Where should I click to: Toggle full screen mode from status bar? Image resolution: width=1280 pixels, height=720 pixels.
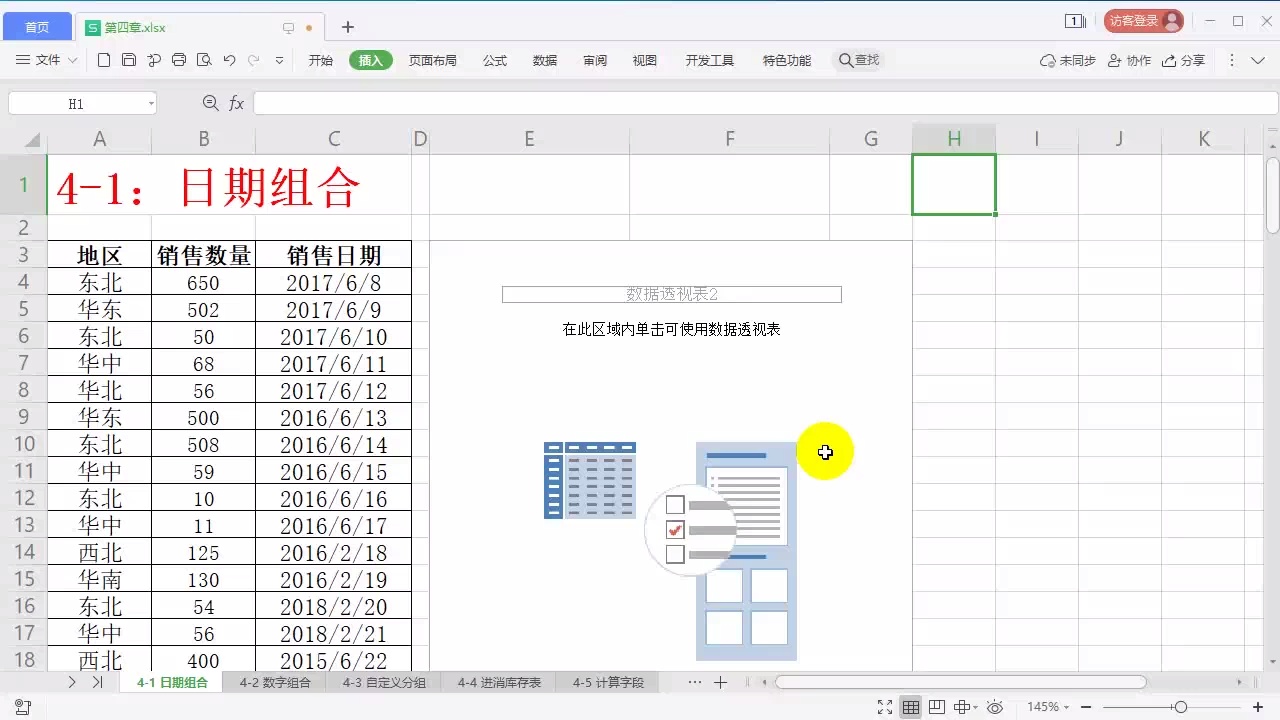[x=885, y=707]
